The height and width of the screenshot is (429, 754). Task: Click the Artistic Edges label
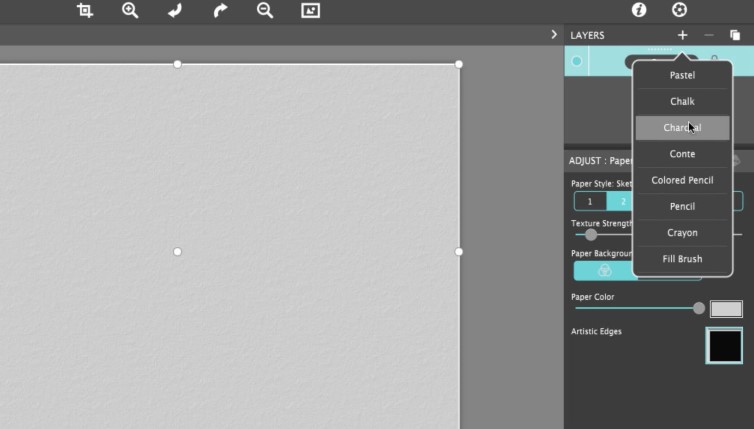click(x=596, y=331)
